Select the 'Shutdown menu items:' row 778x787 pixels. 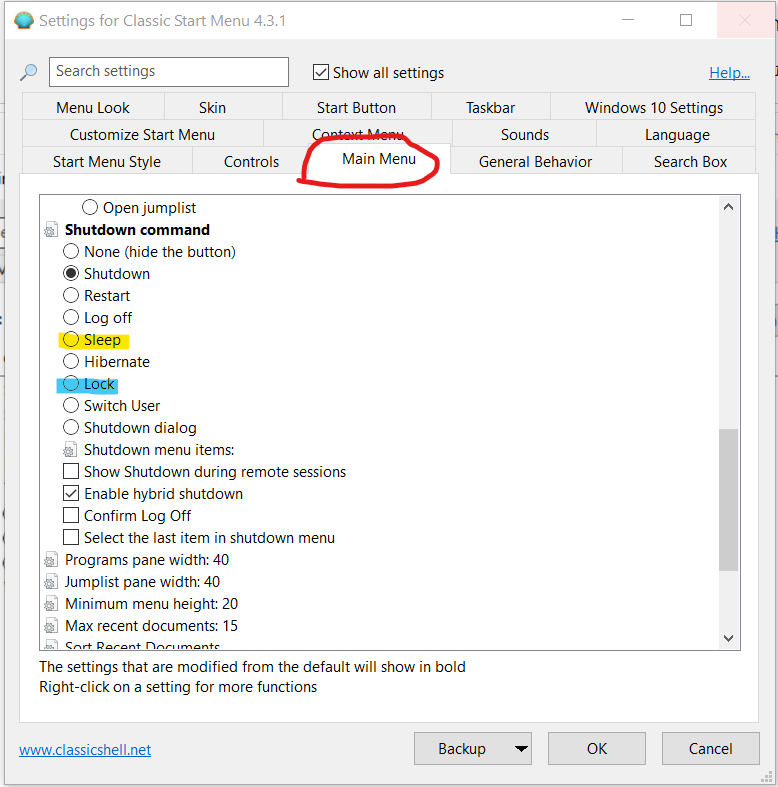[159, 450]
